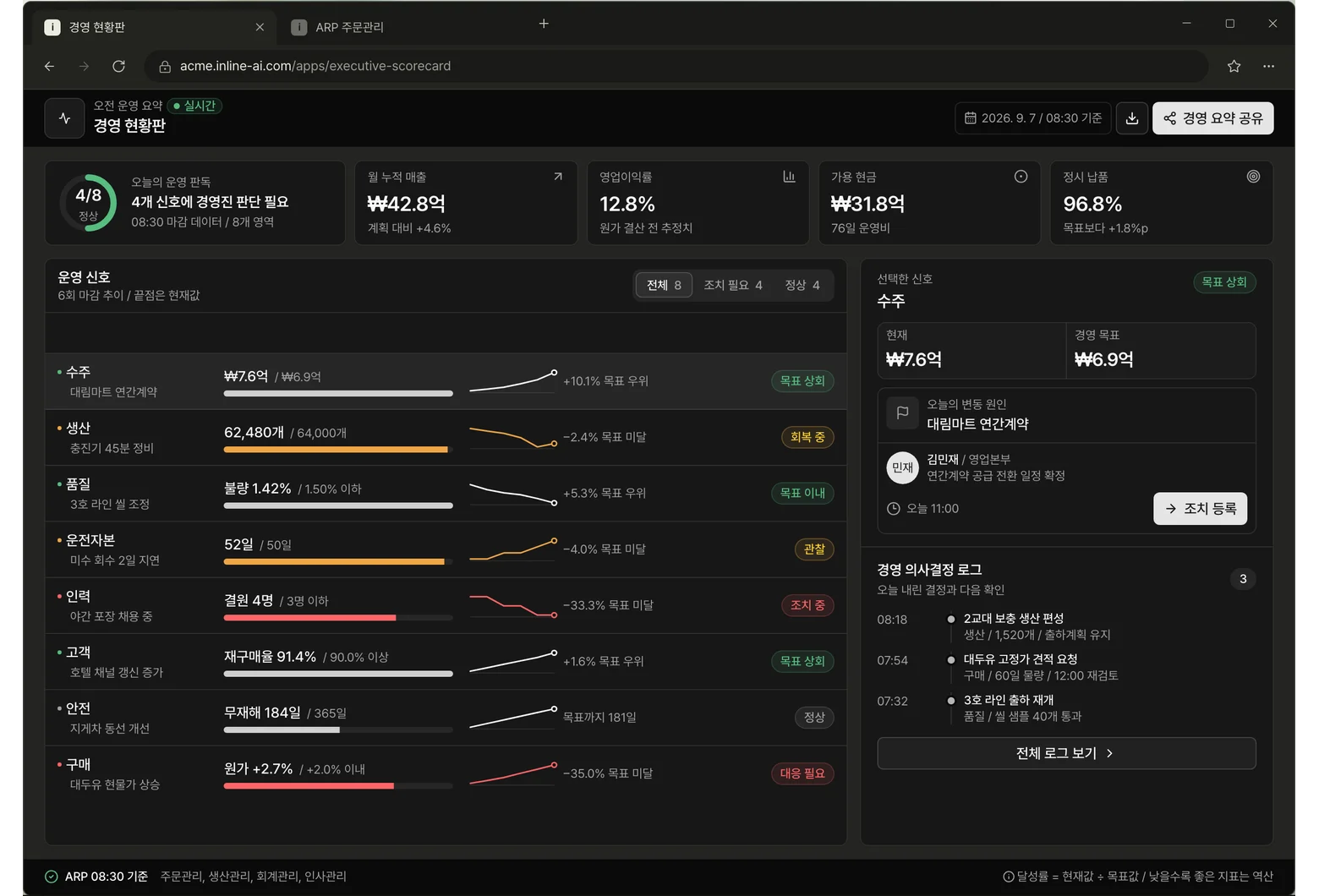Viewport: 1319px width, 896px height.
Task: Click the 안전 row trend sparkline
Action: (513, 718)
